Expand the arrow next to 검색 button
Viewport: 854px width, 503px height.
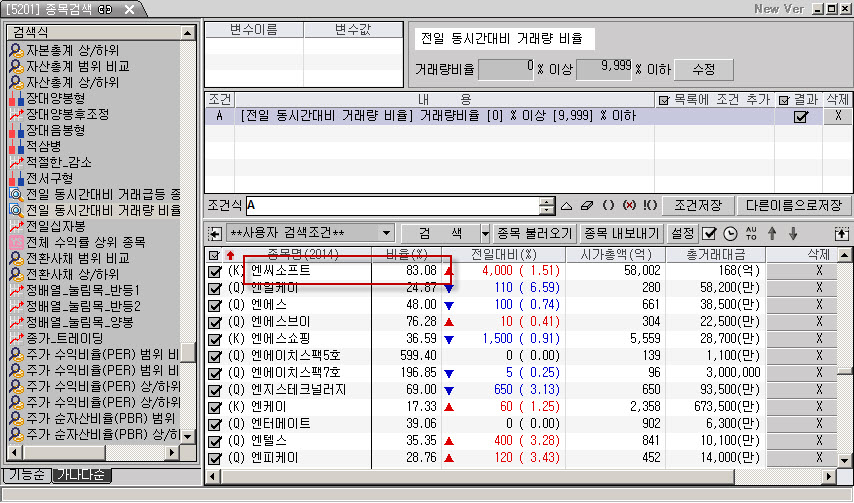tap(485, 233)
